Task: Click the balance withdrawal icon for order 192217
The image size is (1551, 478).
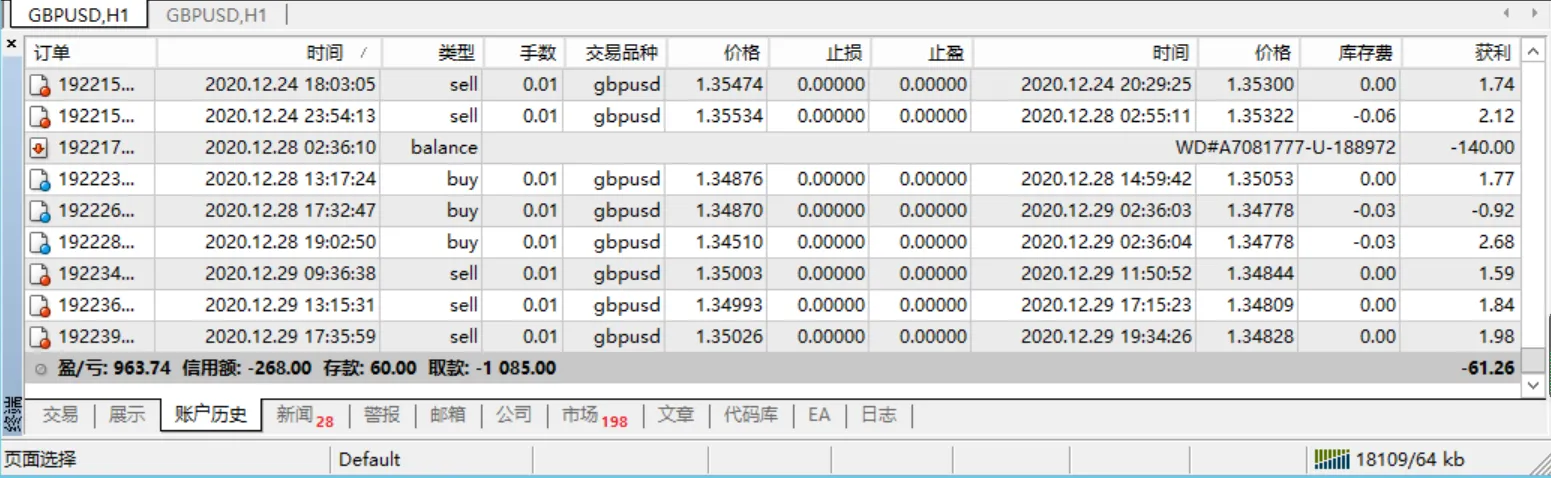Action: coord(41,148)
